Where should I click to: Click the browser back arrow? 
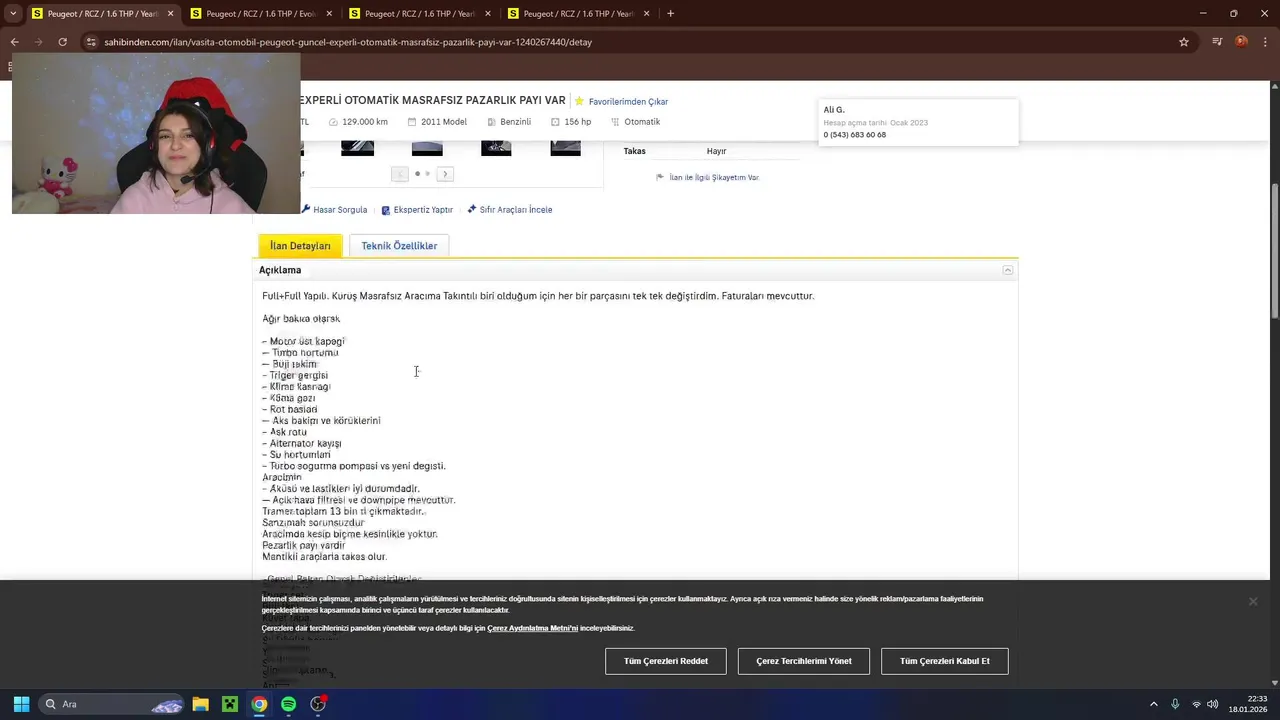pyautogui.click(x=14, y=42)
